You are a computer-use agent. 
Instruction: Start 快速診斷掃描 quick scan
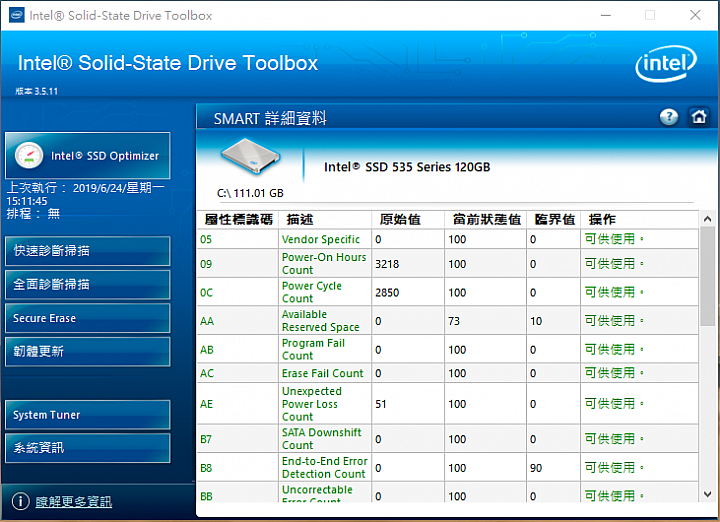pyautogui.click(x=88, y=251)
